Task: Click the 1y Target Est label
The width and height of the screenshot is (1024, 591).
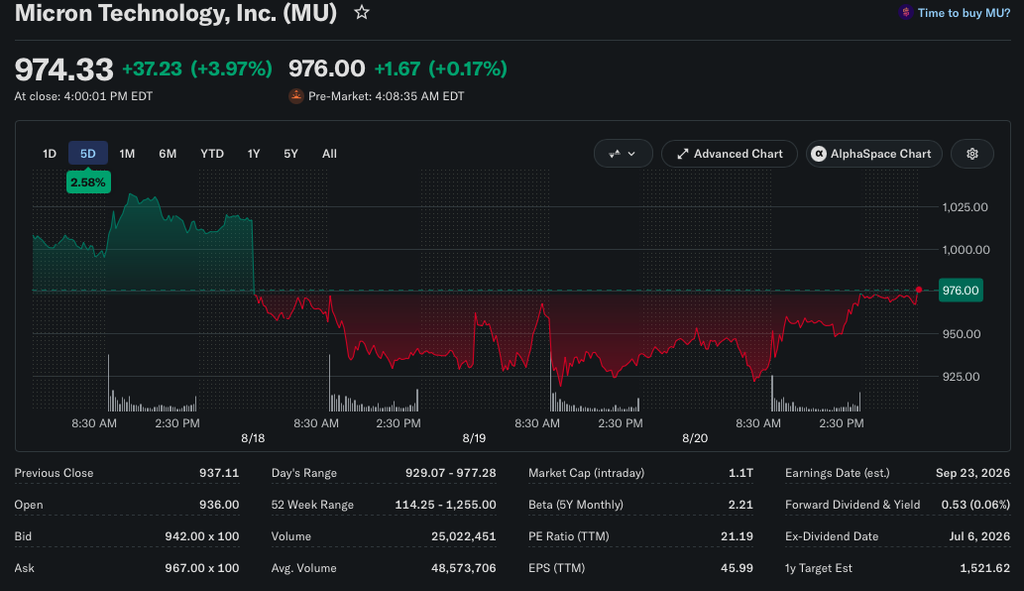Action: (818, 568)
